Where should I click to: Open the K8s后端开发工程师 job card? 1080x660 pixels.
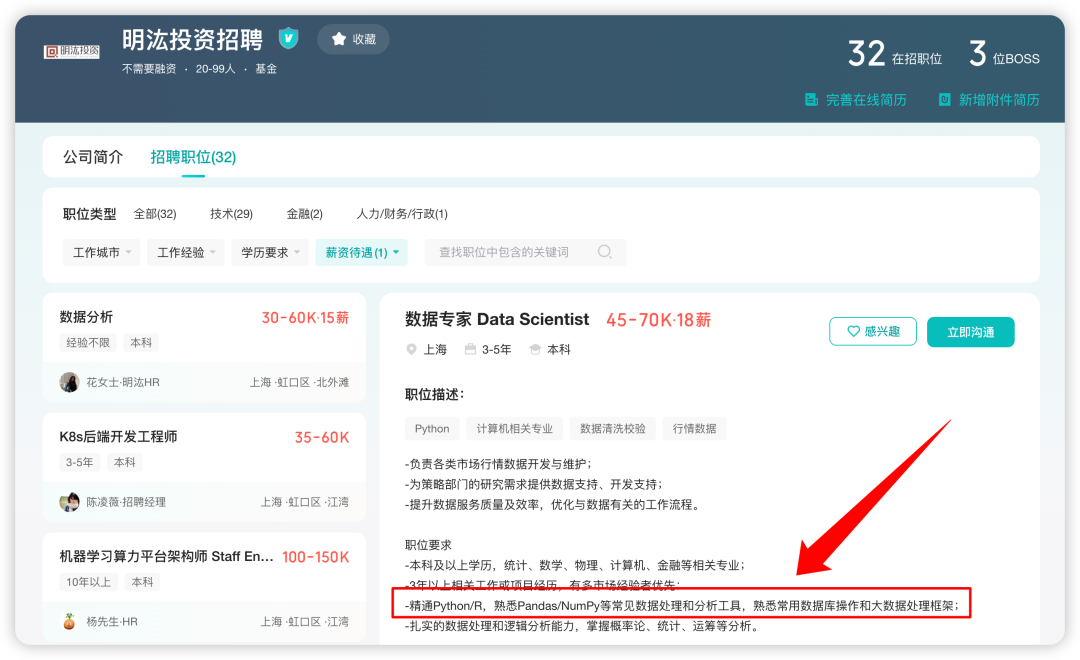(x=204, y=467)
